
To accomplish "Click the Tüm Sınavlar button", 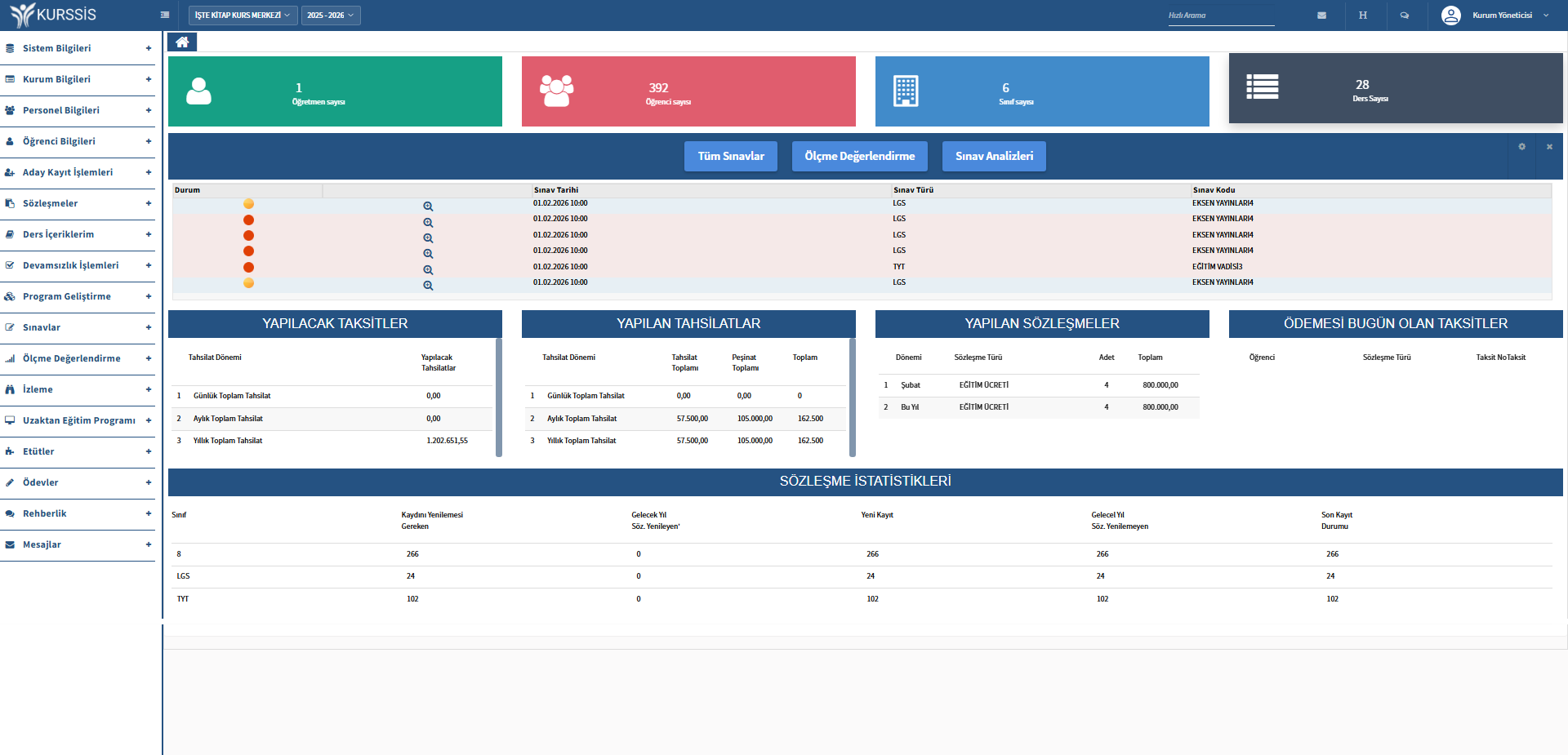I will (731, 156).
